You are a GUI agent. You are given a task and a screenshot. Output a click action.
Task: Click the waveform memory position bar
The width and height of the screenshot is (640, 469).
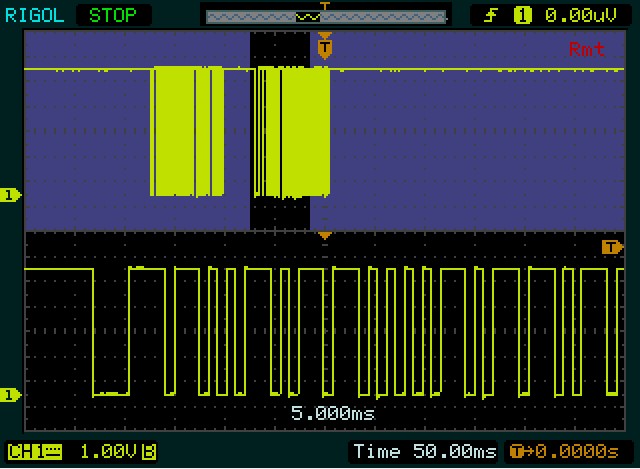(x=323, y=16)
